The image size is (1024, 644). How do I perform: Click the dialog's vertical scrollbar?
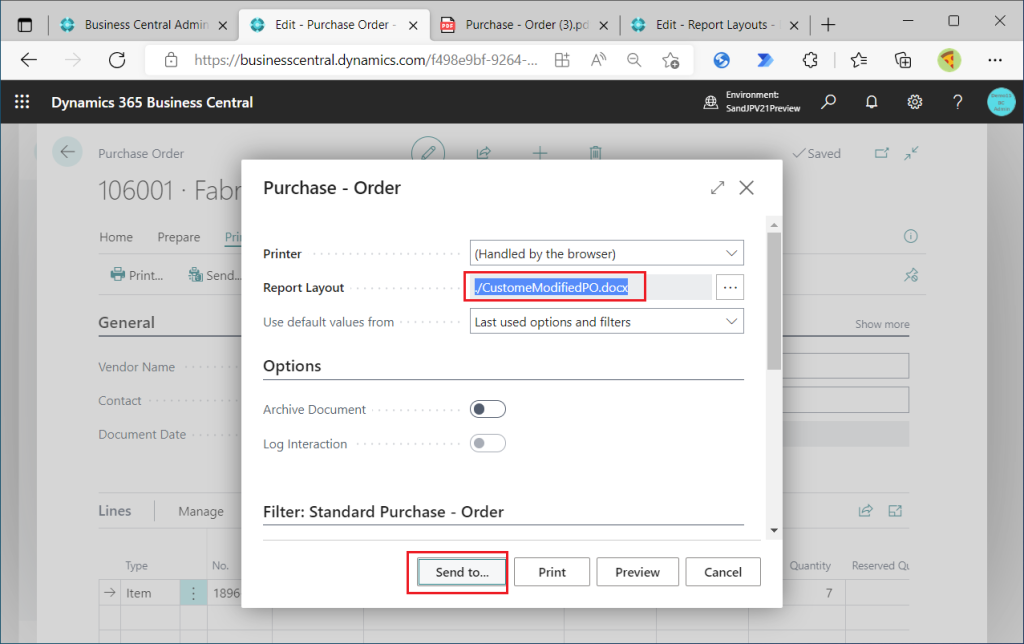pyautogui.click(x=773, y=300)
